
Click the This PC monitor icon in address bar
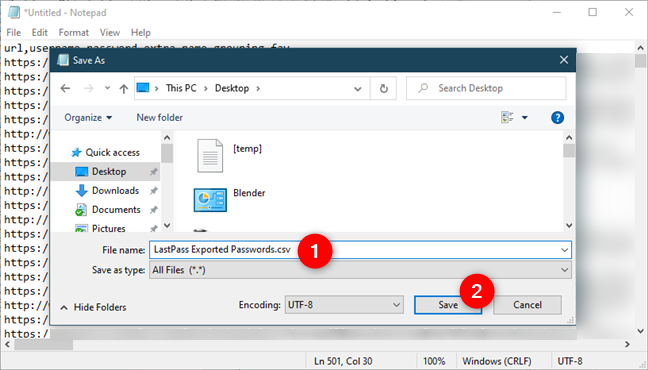tap(143, 88)
